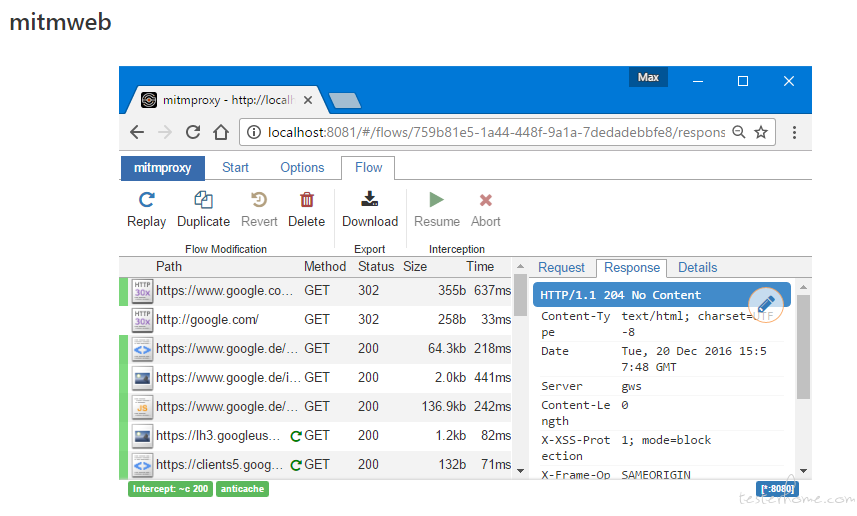Select the Flow tab
The image size is (857, 516).
click(368, 168)
